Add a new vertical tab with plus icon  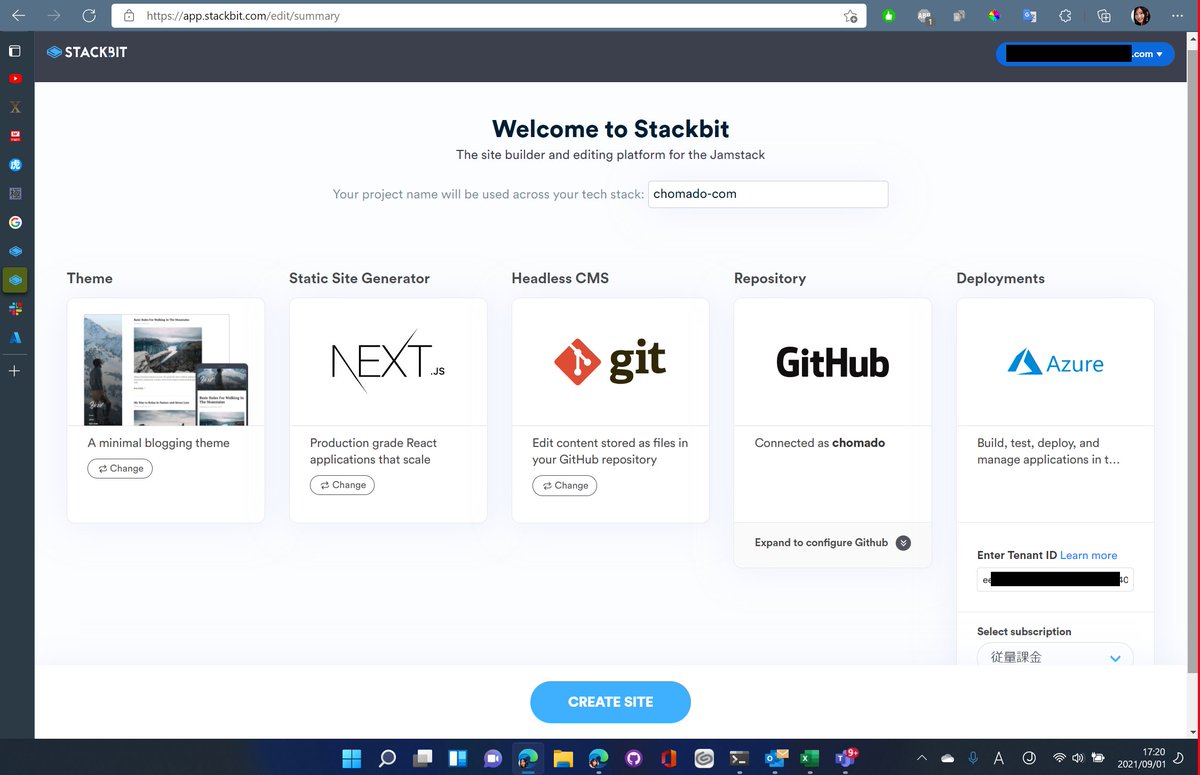(15, 371)
